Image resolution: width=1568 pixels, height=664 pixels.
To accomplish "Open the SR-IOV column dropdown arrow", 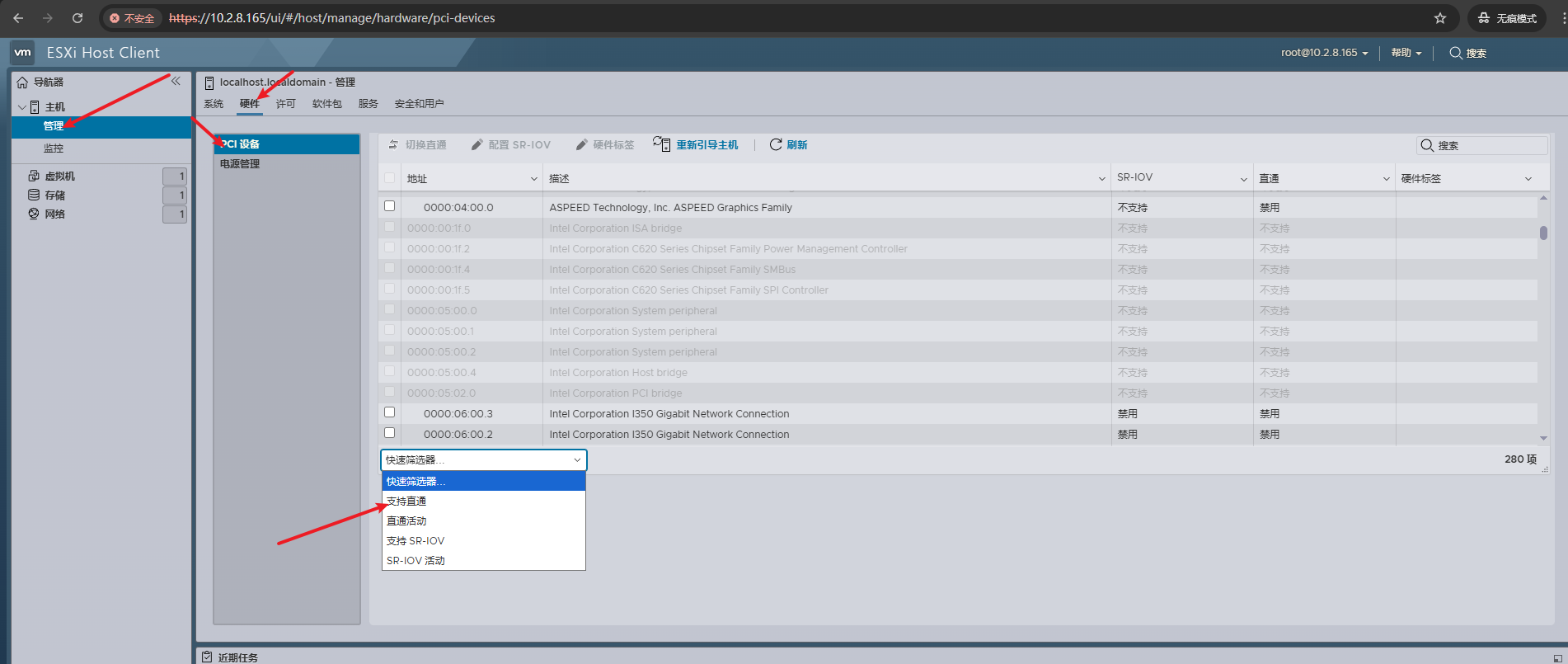I will [x=1244, y=179].
